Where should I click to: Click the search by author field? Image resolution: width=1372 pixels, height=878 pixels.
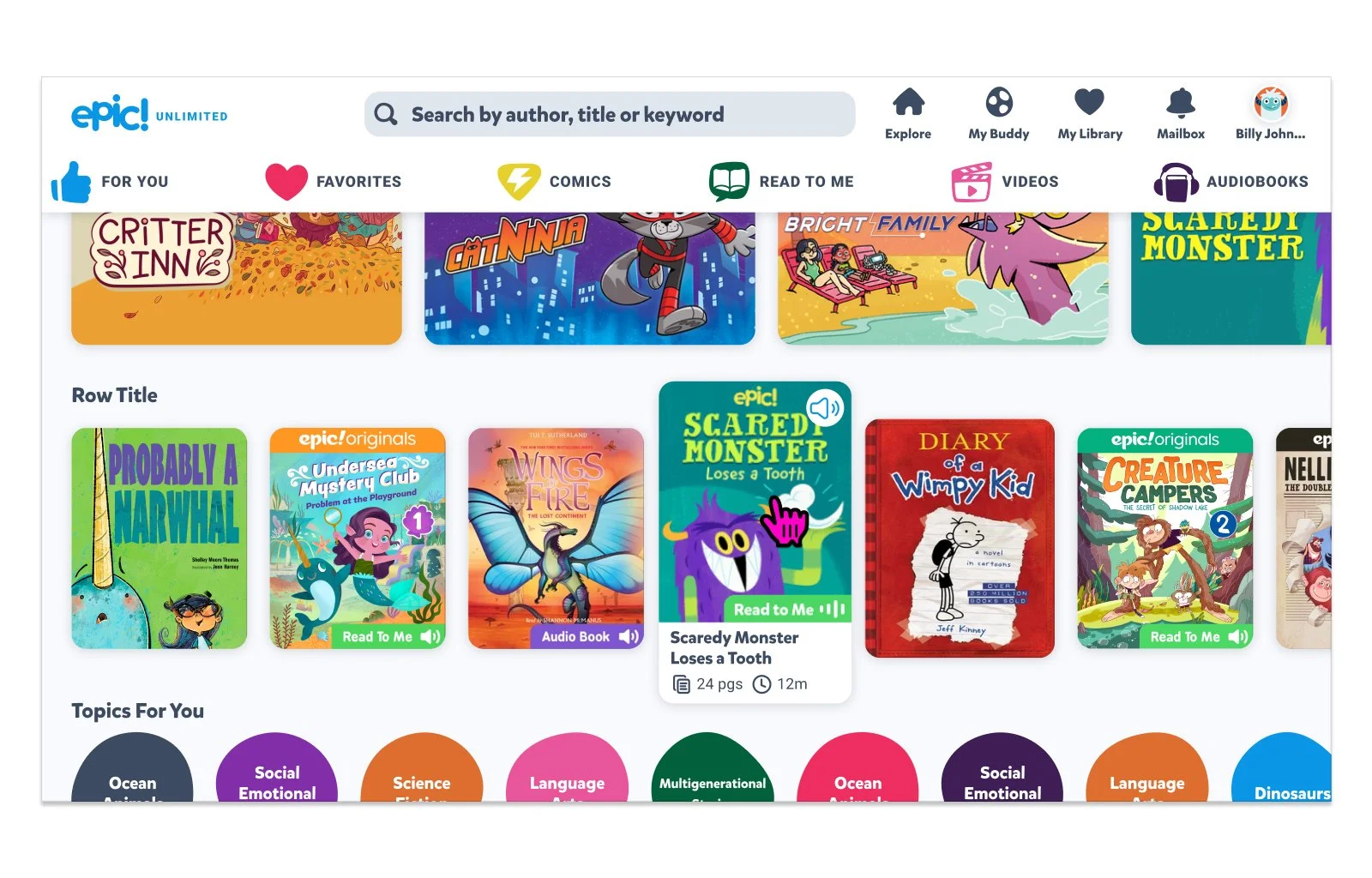tap(610, 115)
